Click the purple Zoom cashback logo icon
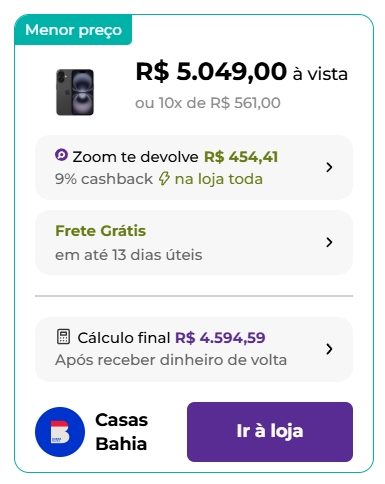Image resolution: width=385 pixels, height=484 pixels. pyautogui.click(x=61, y=155)
